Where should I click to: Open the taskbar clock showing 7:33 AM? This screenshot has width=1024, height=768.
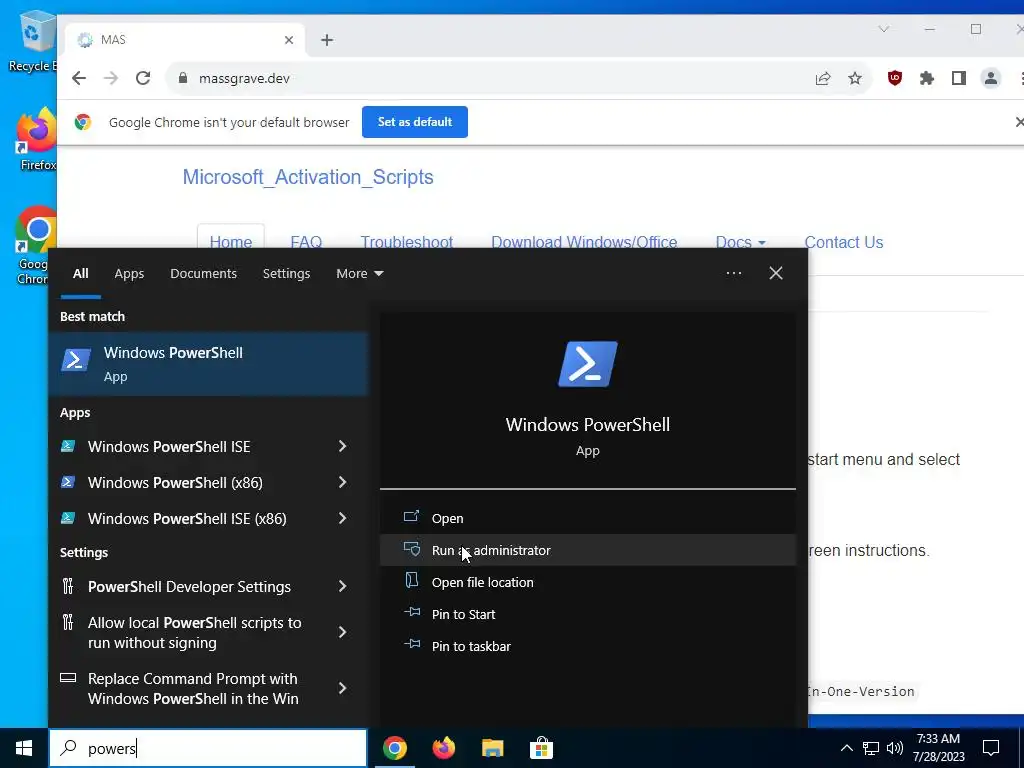[x=938, y=748]
